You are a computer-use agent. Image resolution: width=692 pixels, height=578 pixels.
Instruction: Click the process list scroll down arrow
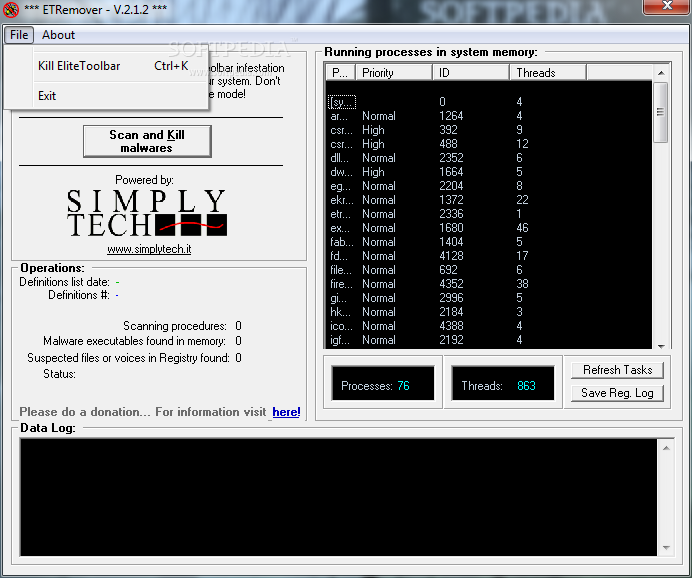(x=661, y=346)
